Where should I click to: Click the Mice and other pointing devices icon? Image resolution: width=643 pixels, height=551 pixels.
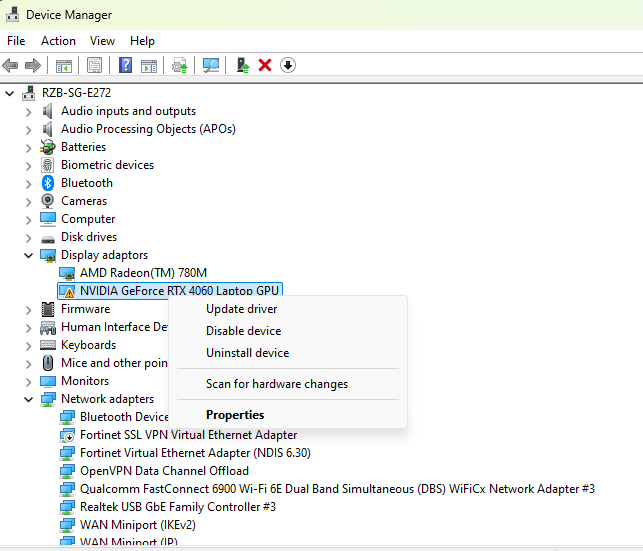48,363
